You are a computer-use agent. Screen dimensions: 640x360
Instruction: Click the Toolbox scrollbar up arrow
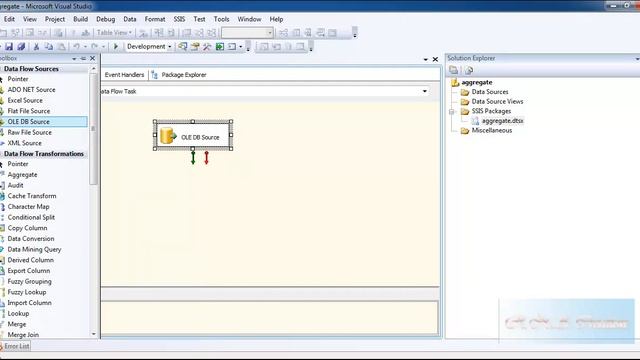(93, 69)
